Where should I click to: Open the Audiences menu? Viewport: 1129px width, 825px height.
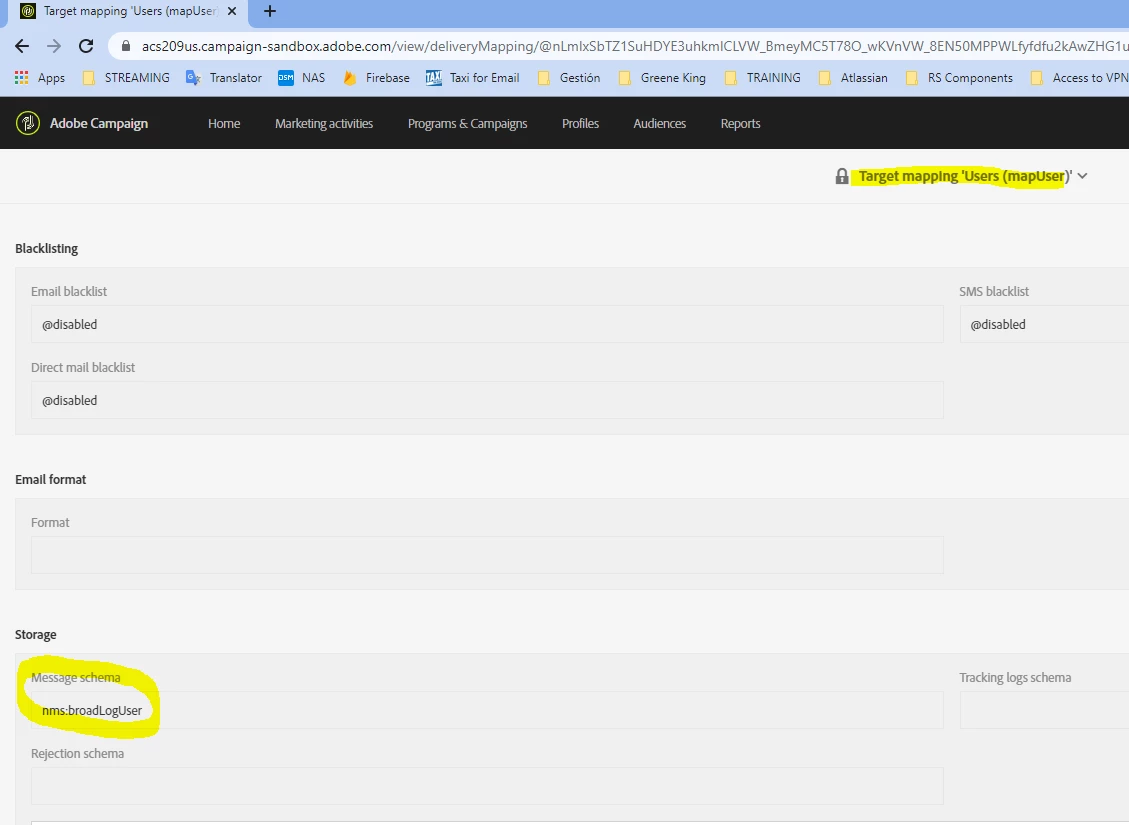tap(660, 123)
